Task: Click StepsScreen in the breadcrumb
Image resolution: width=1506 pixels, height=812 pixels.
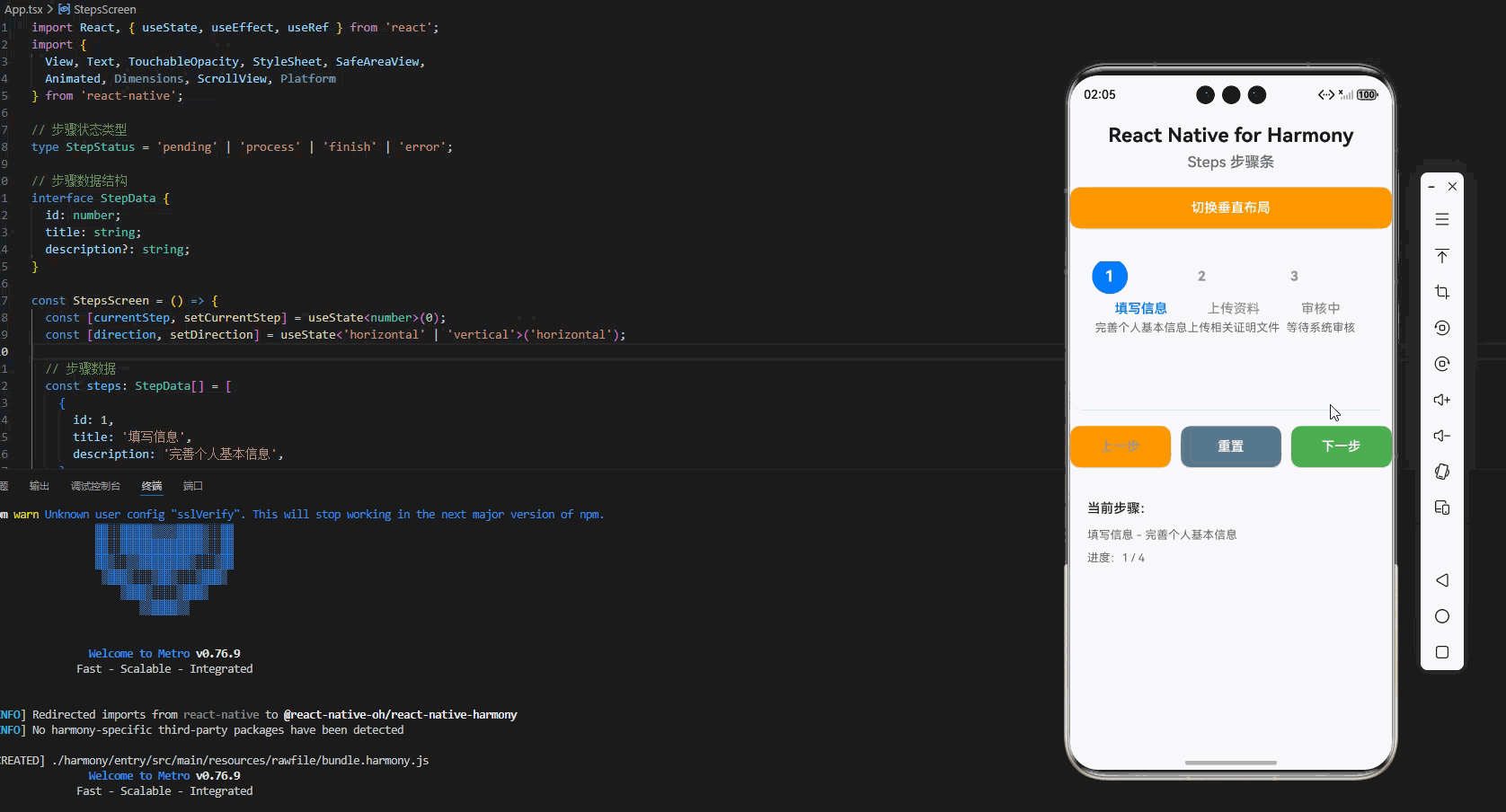Action: pos(104,9)
